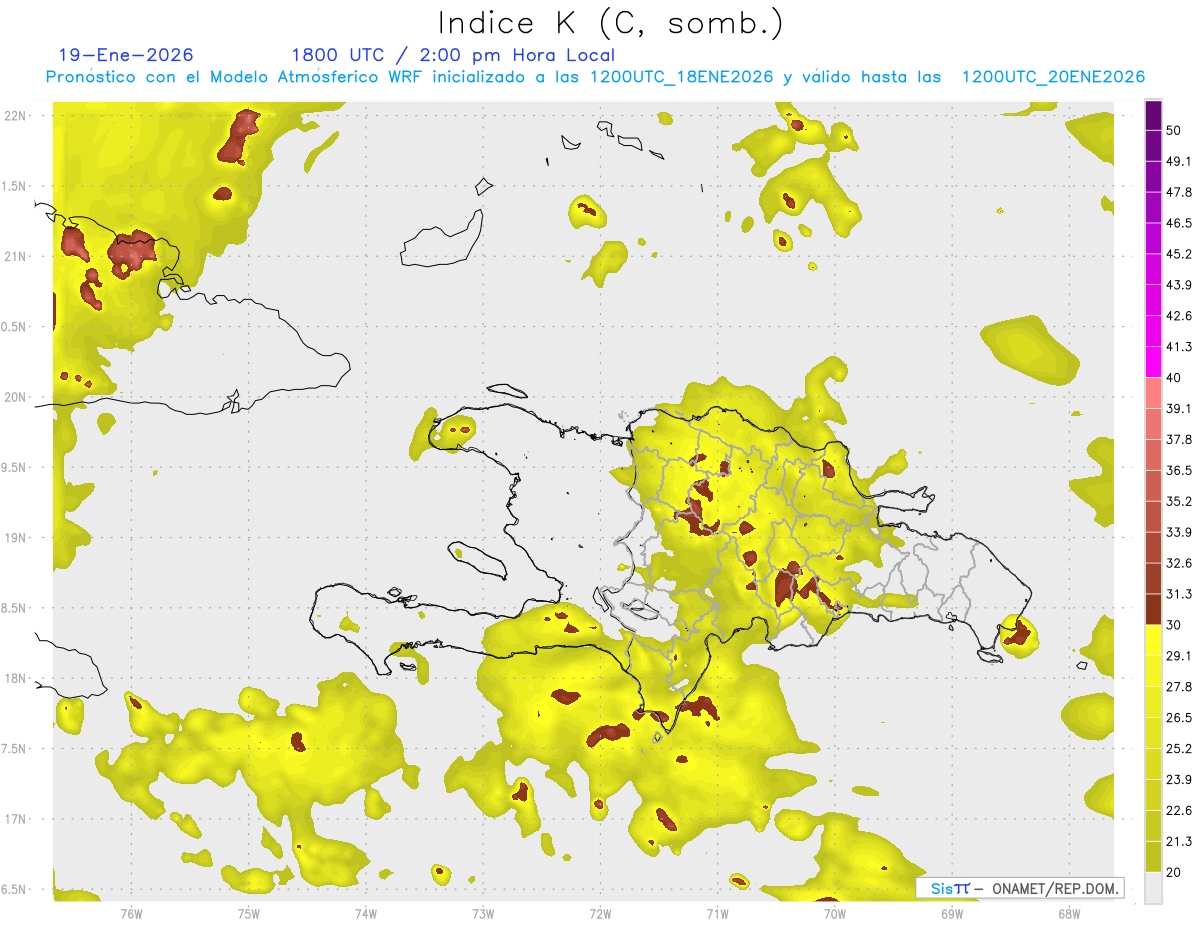Viewport: 1200px width, 927px height.
Task: Click the colorbar label "33.9"
Action: pyautogui.click(x=1179, y=532)
